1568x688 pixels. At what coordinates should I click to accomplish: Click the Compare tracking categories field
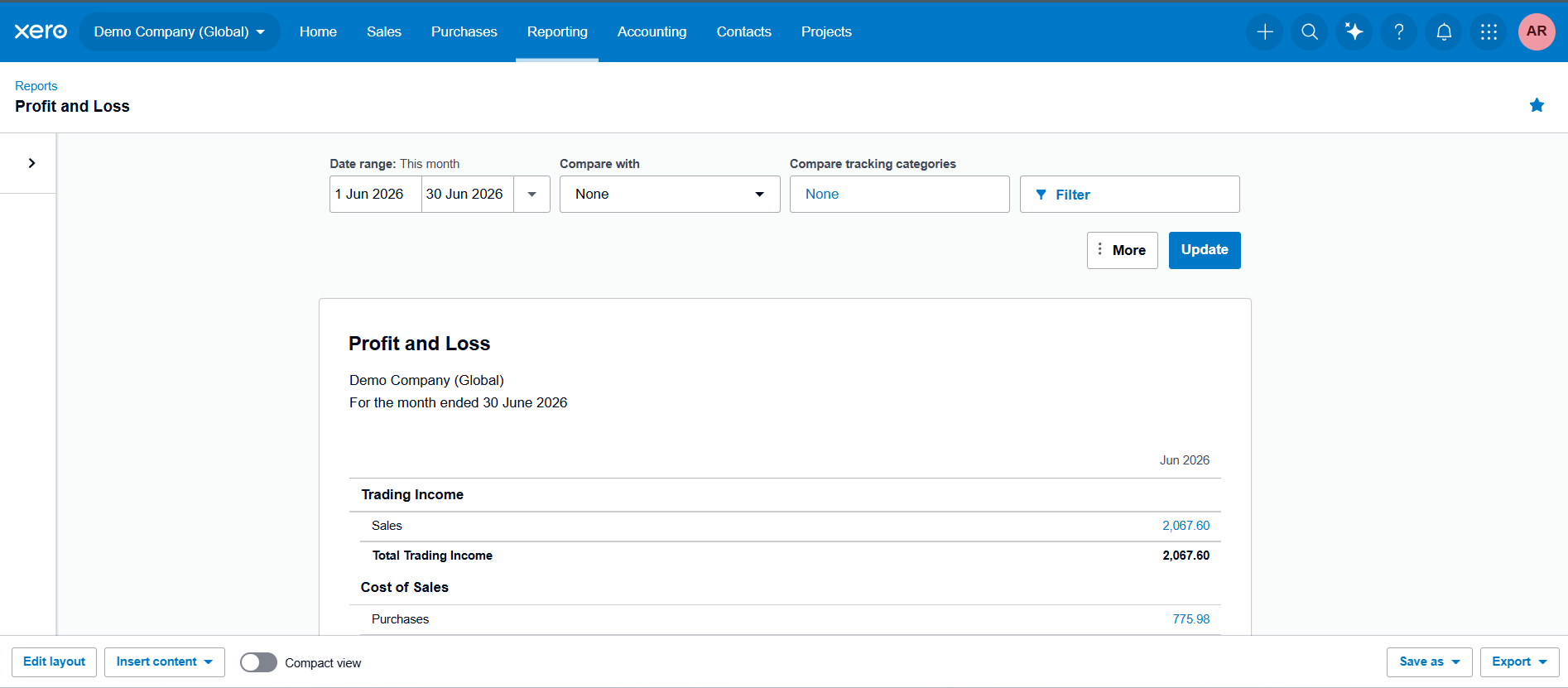click(899, 194)
